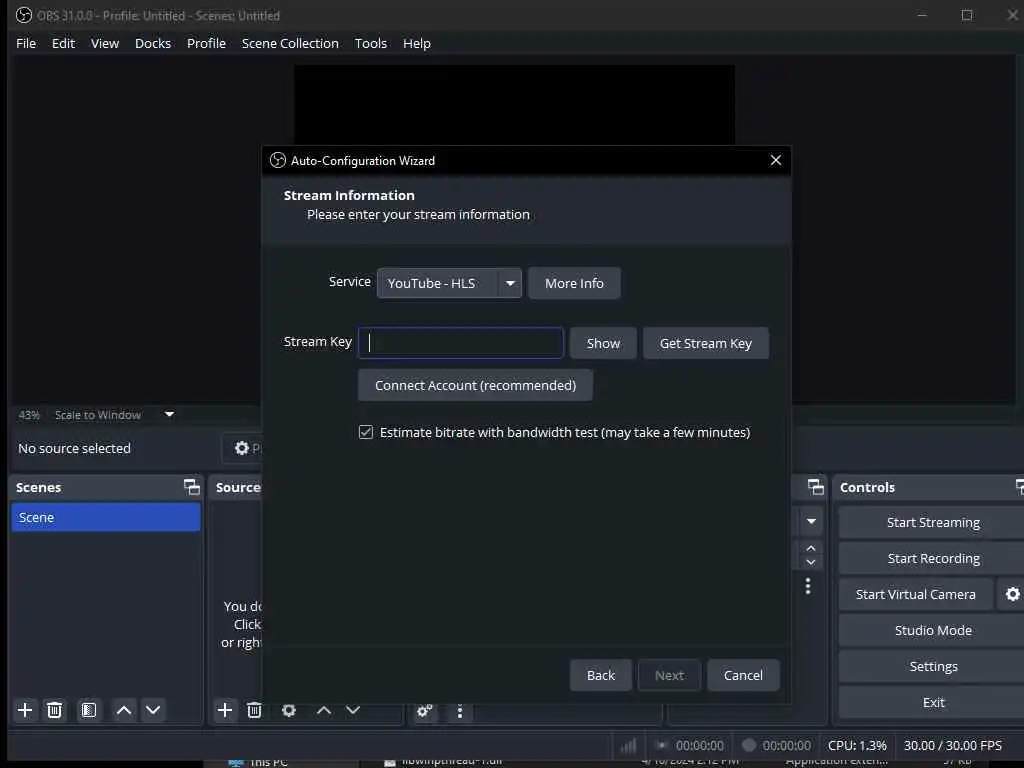Move source up in Sources toolbar
The image size is (1024, 768).
[324, 710]
